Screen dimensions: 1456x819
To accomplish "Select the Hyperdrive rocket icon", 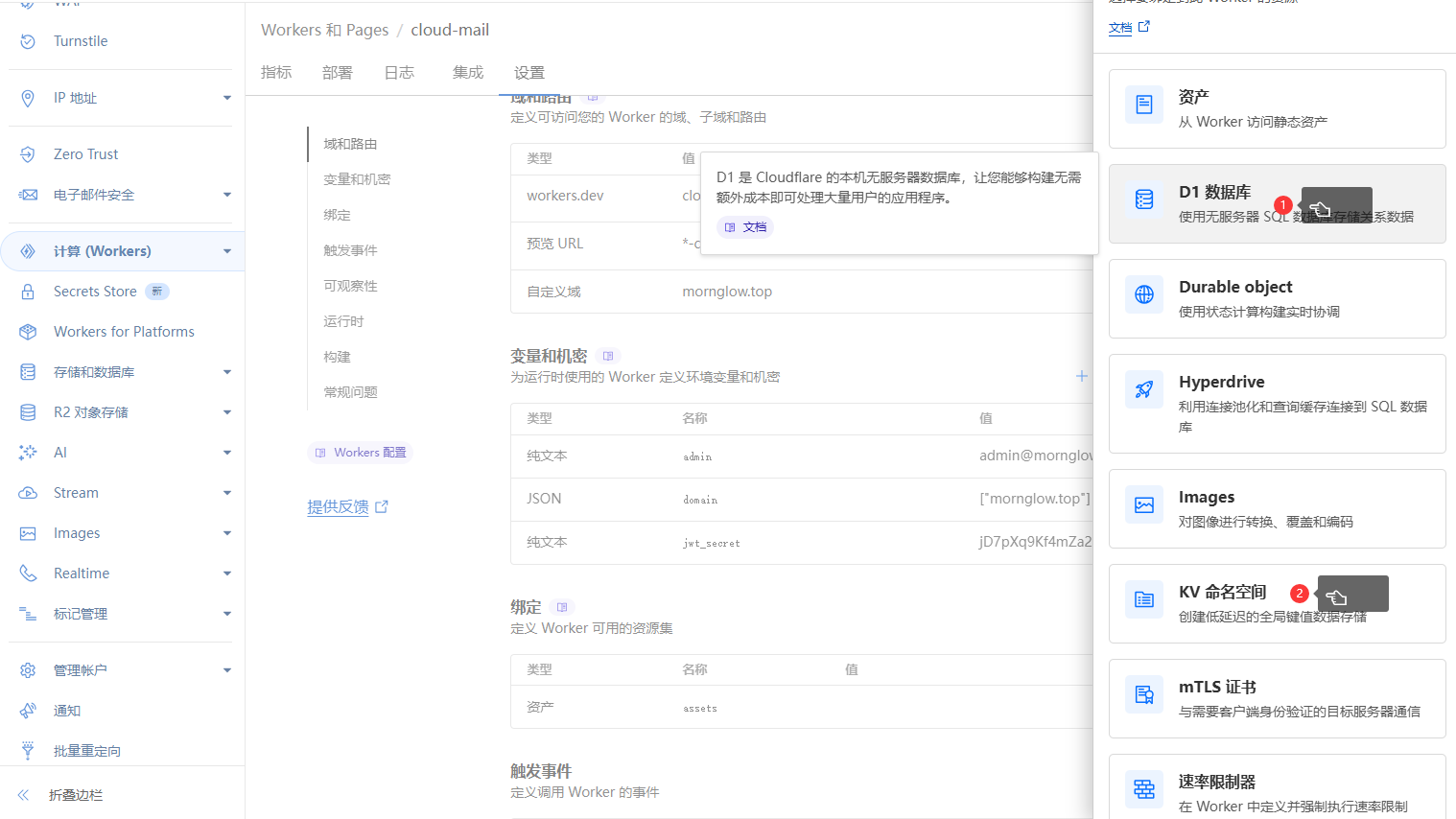I will [x=1144, y=389].
